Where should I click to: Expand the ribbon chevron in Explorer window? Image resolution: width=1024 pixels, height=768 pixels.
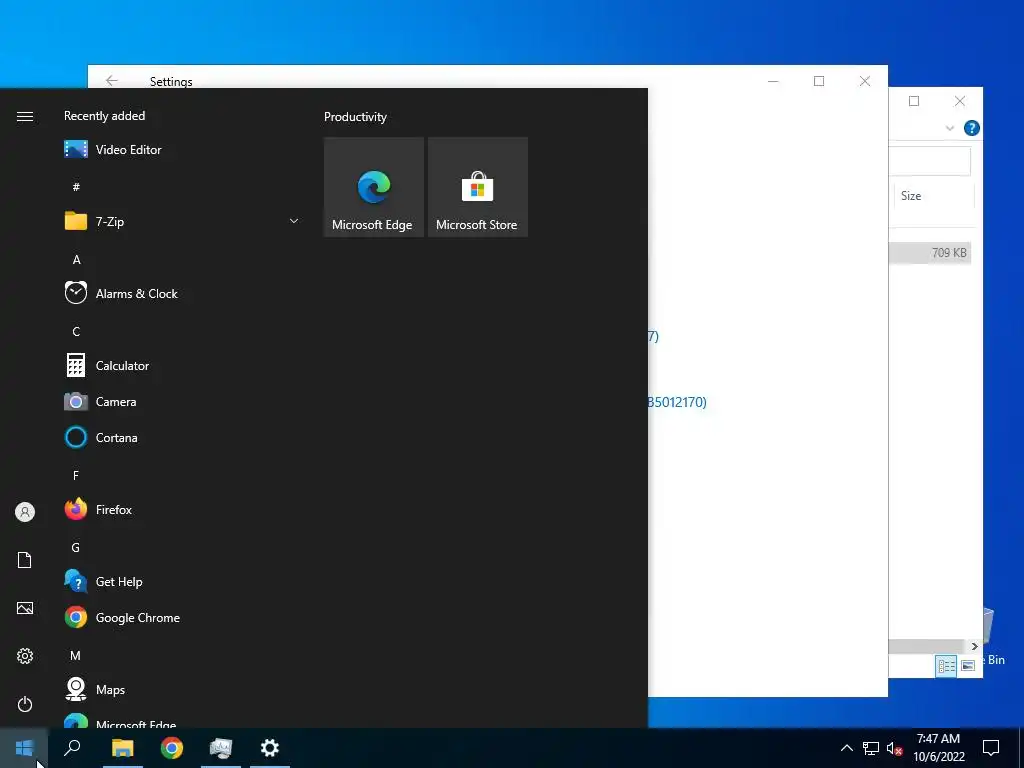point(950,128)
